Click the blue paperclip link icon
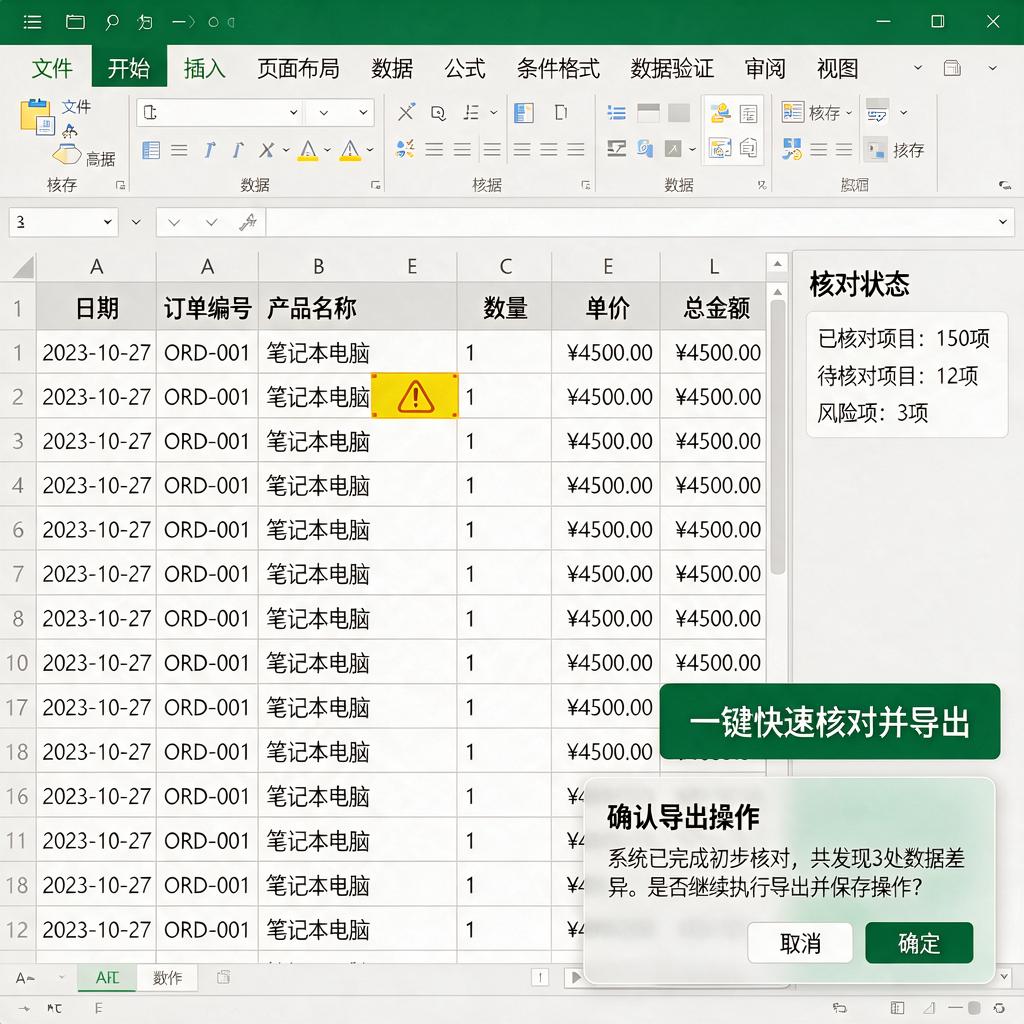This screenshot has height=1024, width=1024. point(645,149)
